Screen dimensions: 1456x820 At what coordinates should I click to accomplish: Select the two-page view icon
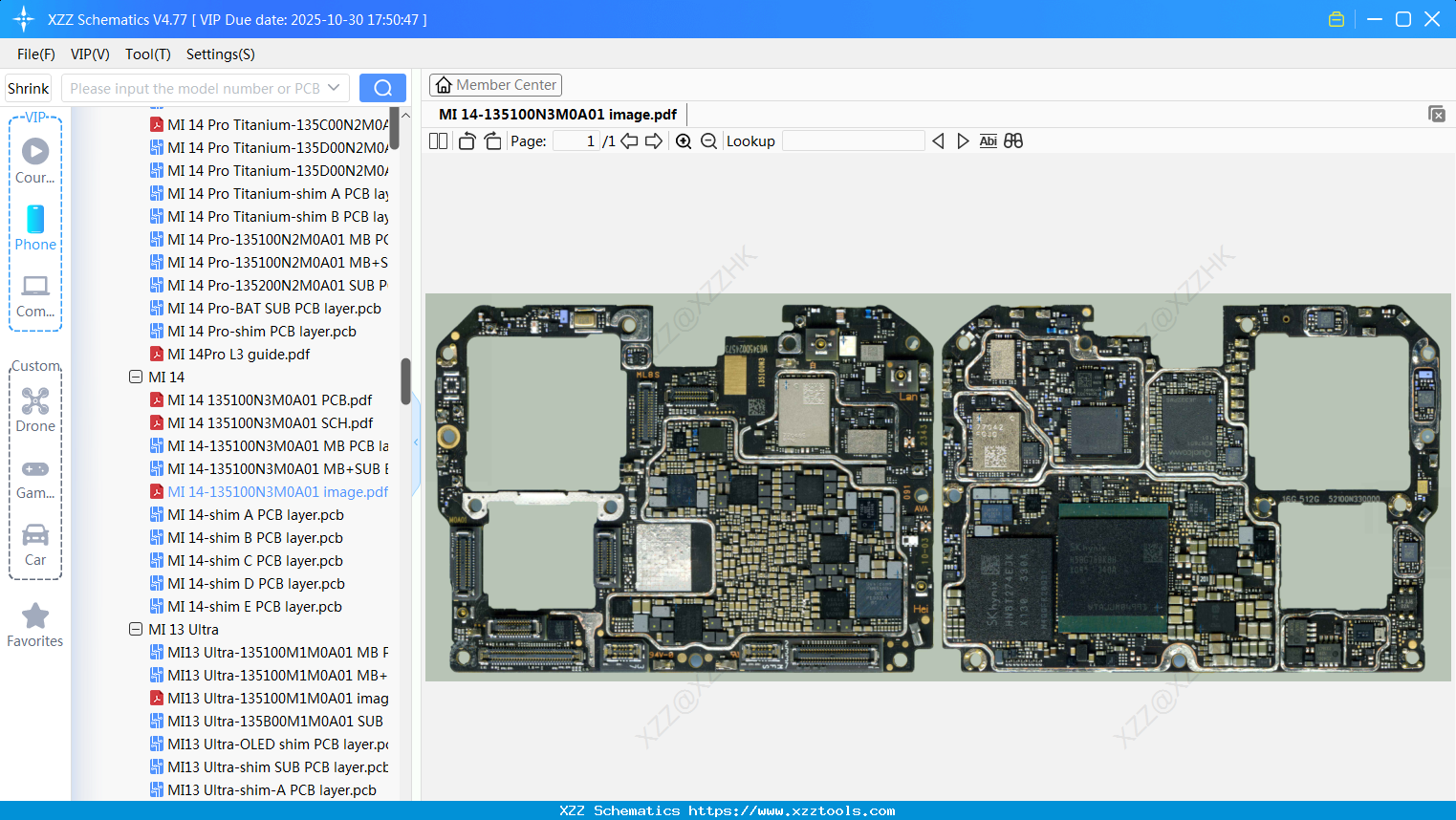click(x=437, y=140)
